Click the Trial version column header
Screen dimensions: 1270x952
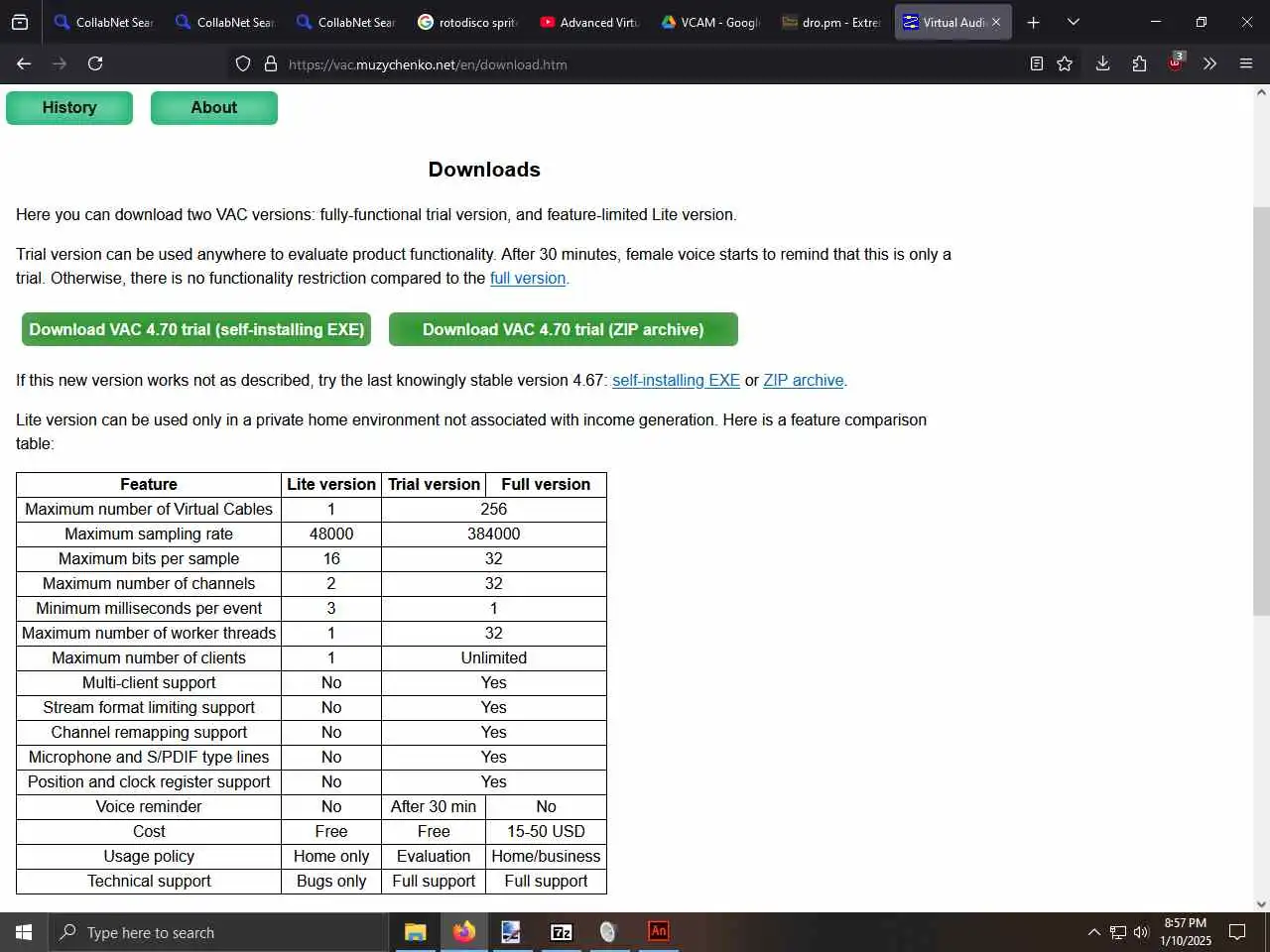pos(434,485)
